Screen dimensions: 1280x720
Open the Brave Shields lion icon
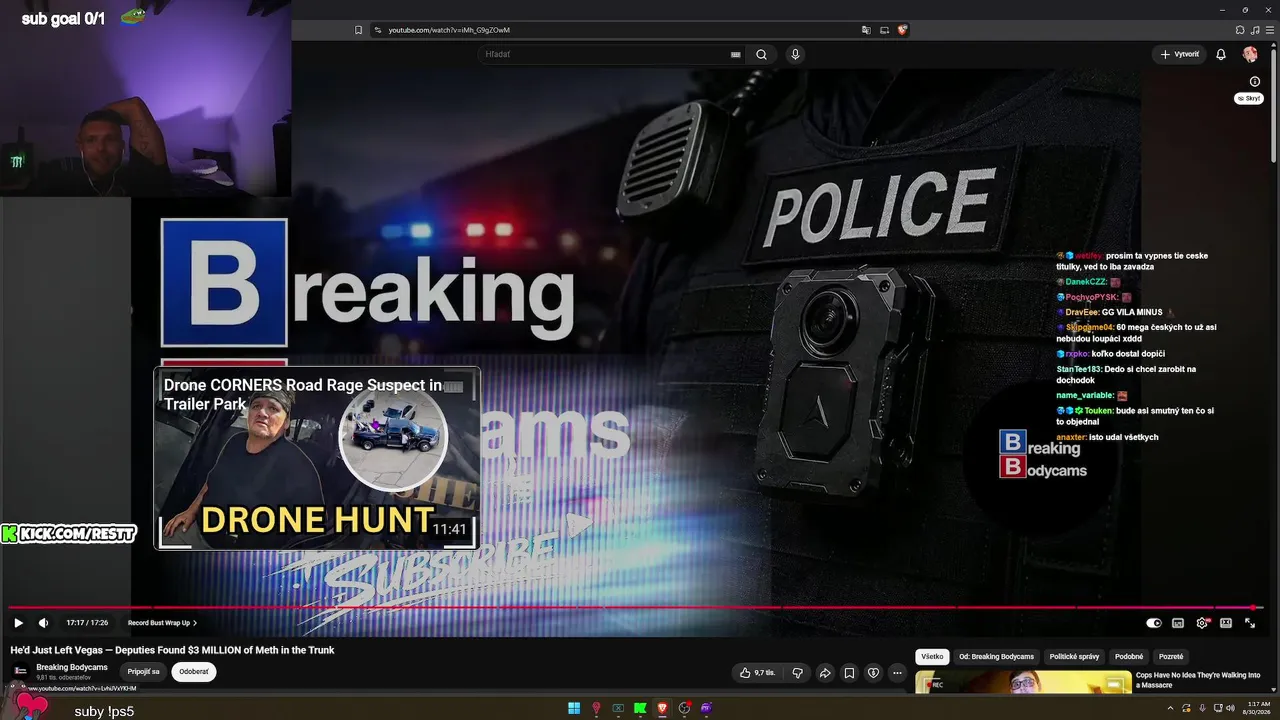(902, 30)
